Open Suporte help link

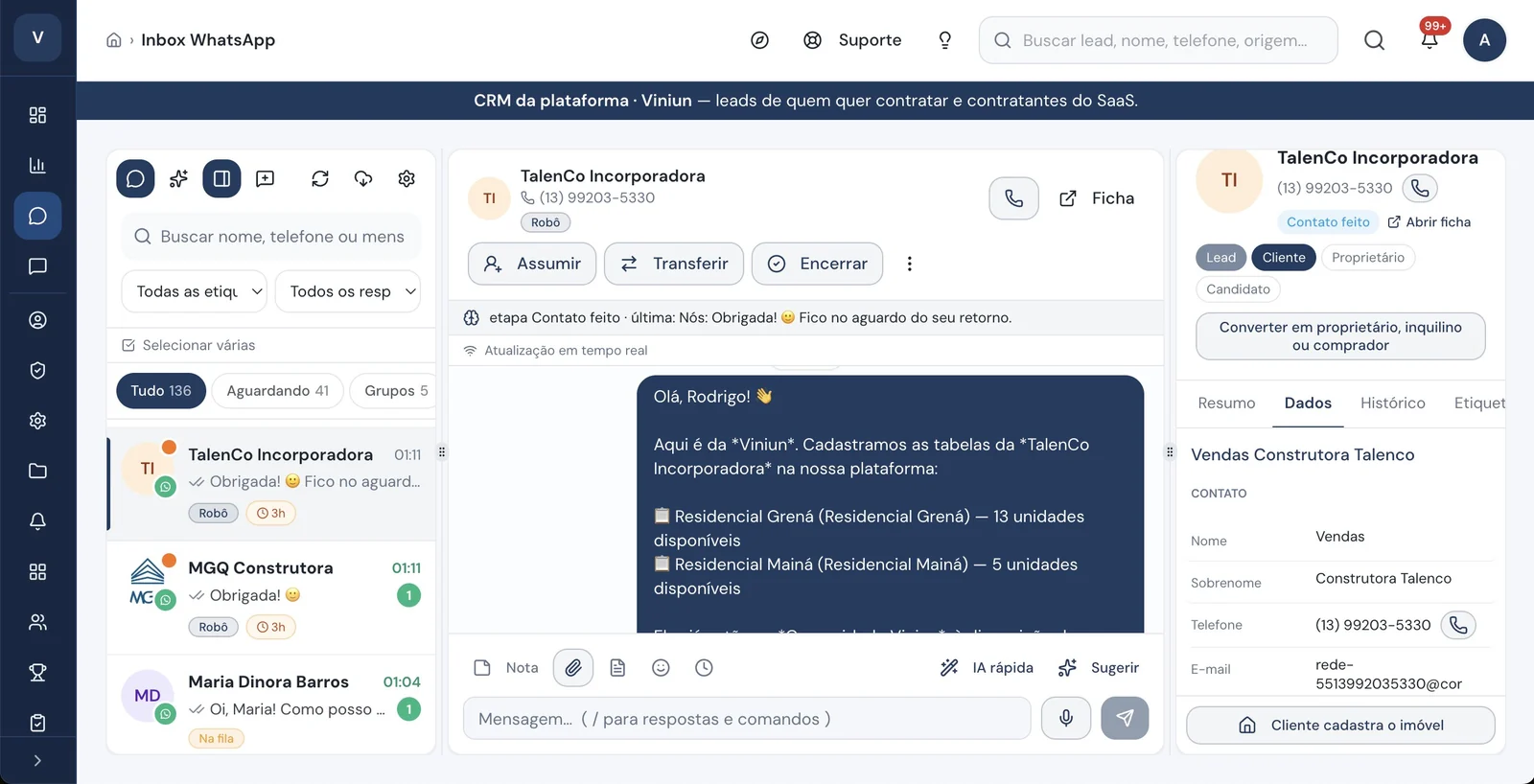pyautogui.click(x=853, y=40)
